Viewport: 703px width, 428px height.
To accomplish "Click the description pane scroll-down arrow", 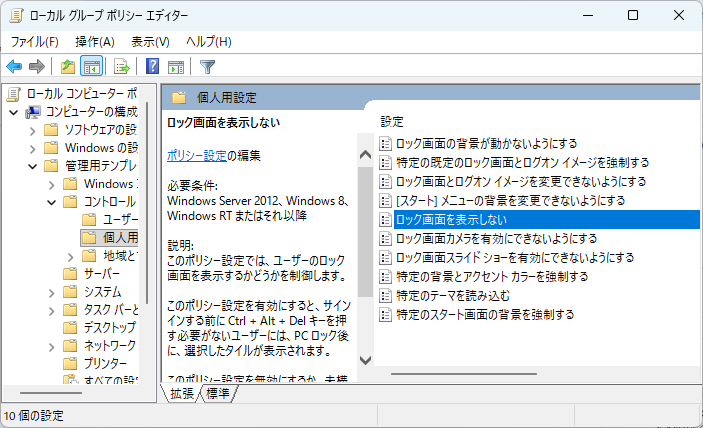I will pos(365,359).
